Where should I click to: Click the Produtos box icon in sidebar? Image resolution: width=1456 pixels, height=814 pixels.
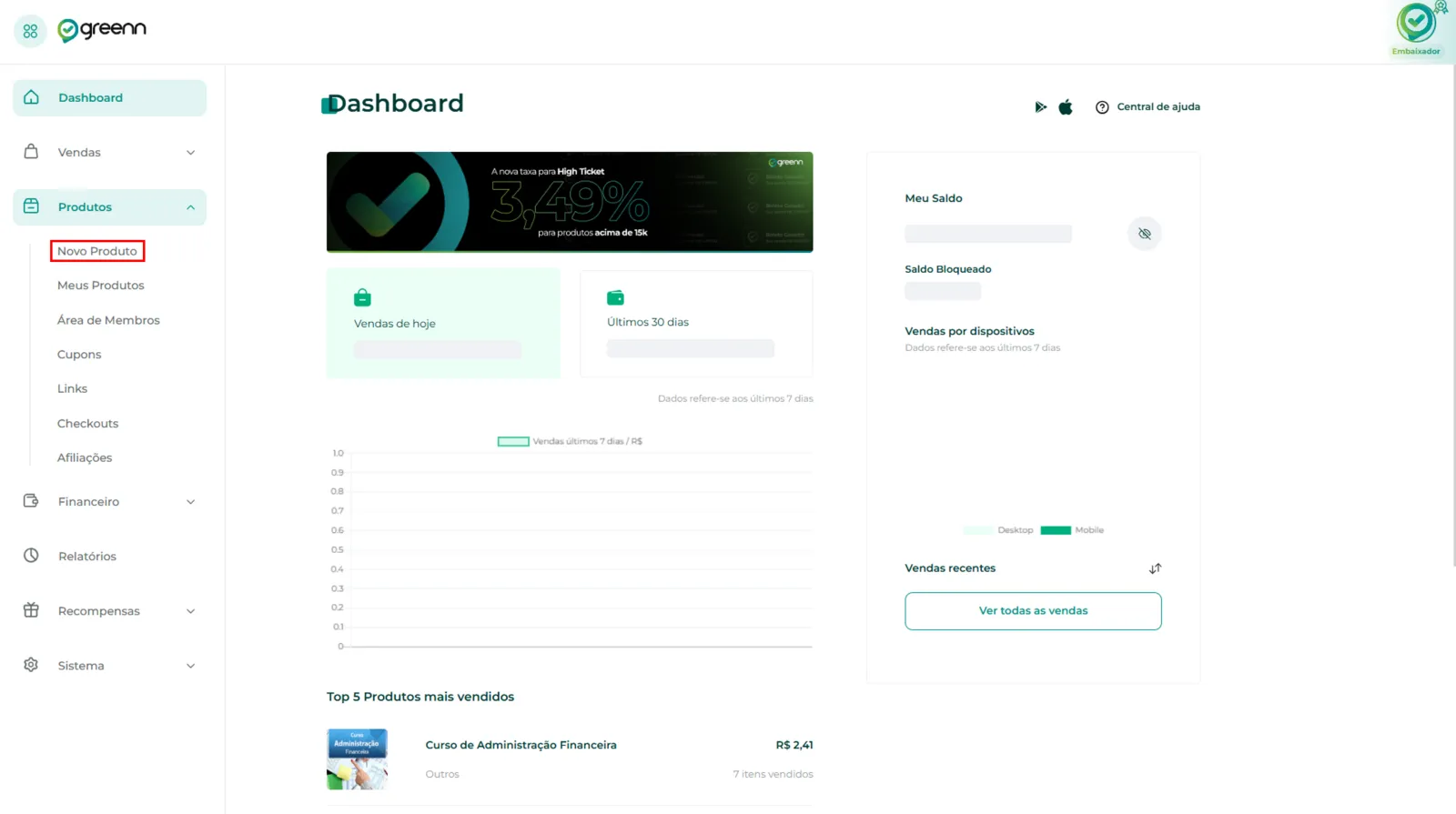pos(31,206)
